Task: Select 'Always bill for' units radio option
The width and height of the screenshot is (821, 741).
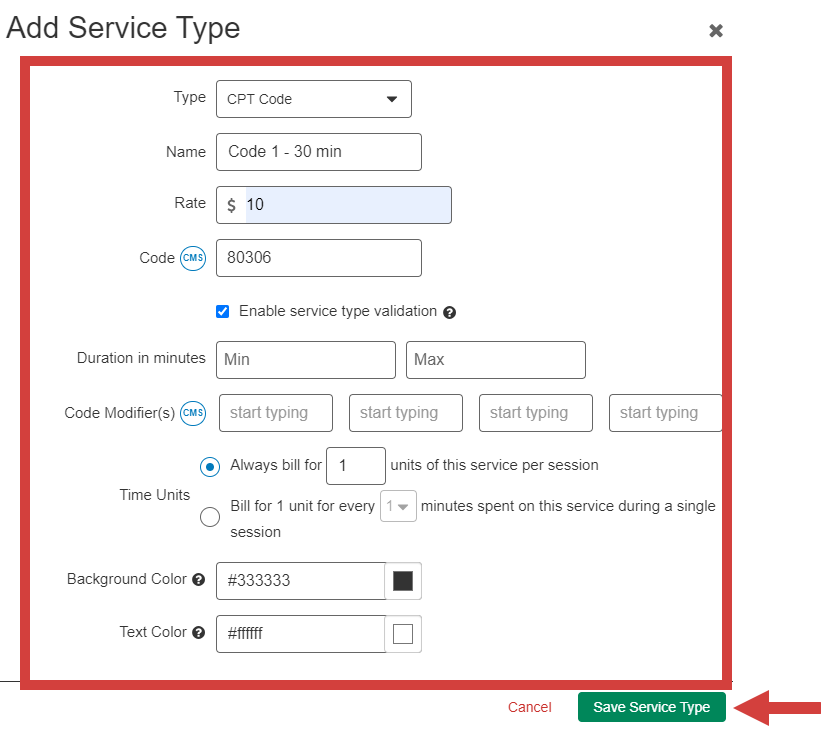Action: click(x=210, y=466)
